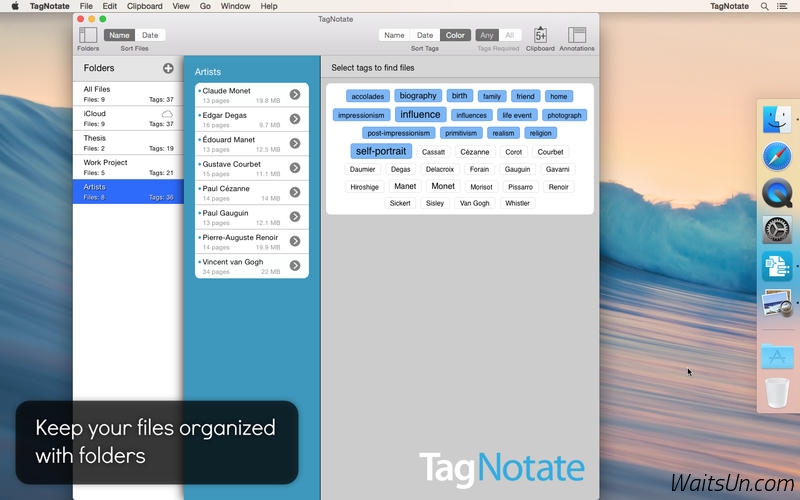800x500 pixels.
Task: Open Paul Cézanne file arrow
Action: 295,192
